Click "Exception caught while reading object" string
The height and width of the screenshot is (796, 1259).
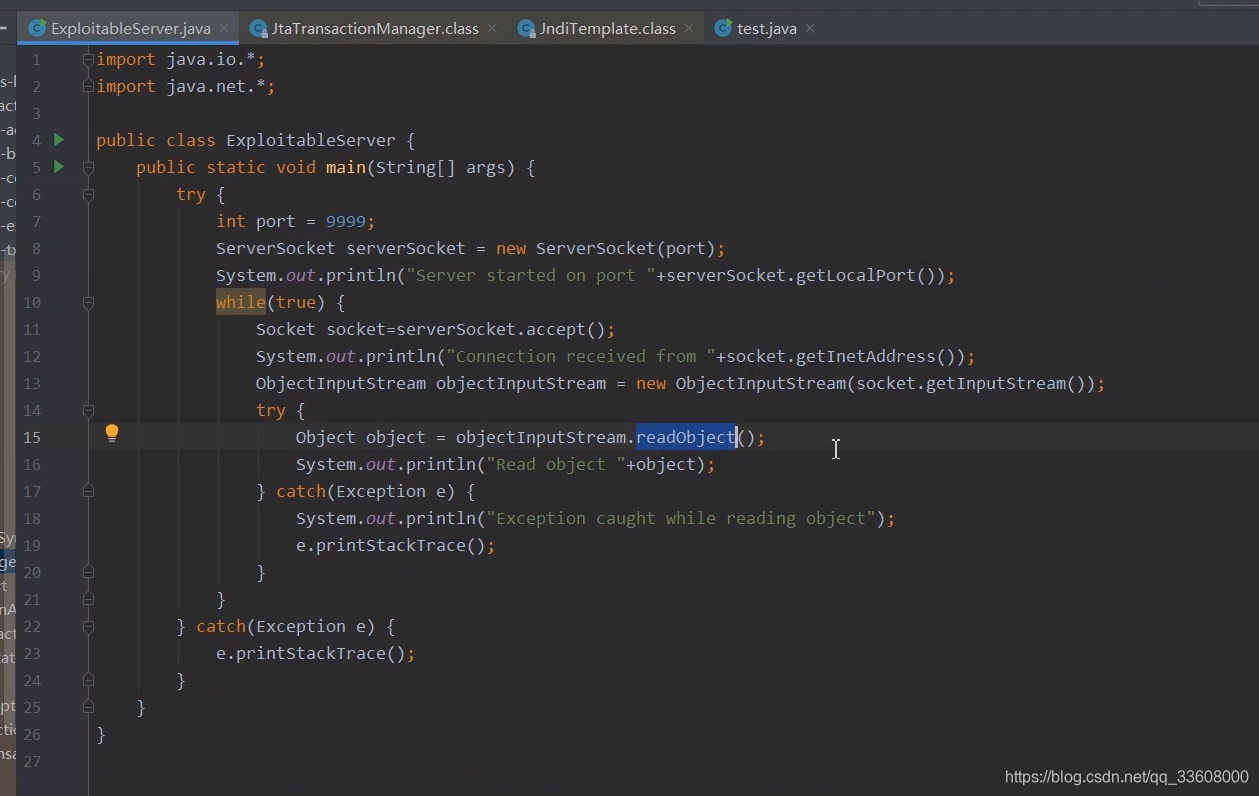pos(681,518)
